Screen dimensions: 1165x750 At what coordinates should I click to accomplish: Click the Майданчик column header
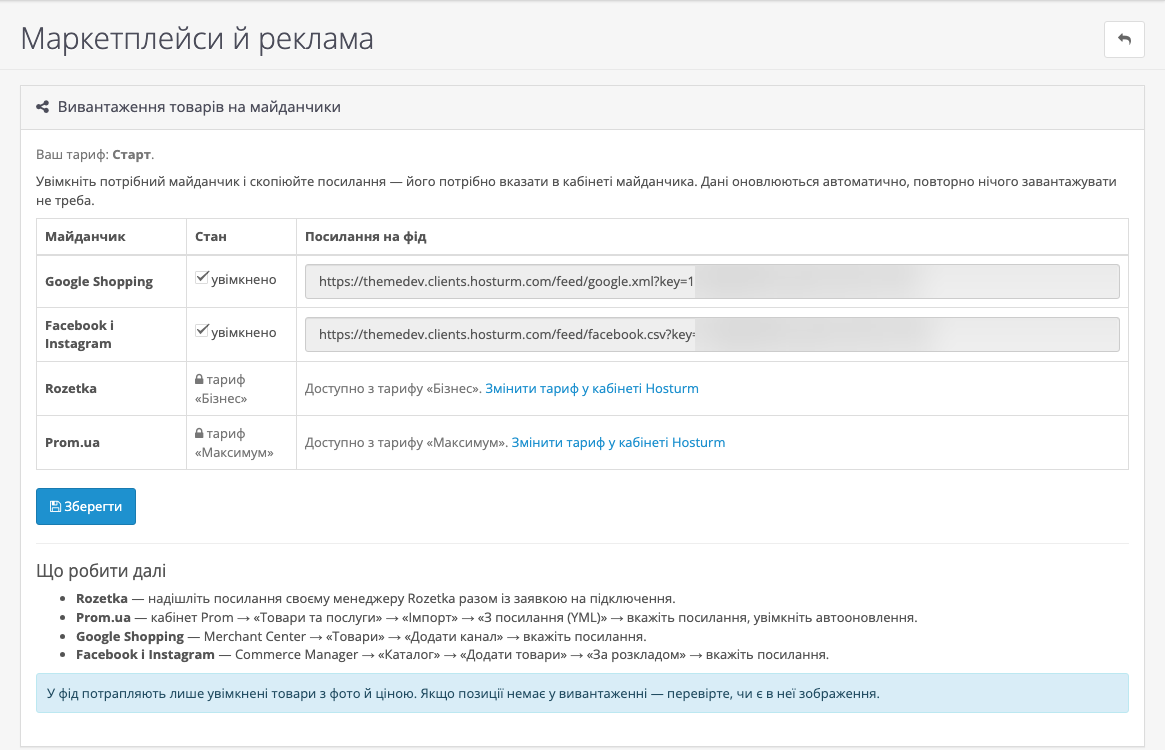pos(85,236)
